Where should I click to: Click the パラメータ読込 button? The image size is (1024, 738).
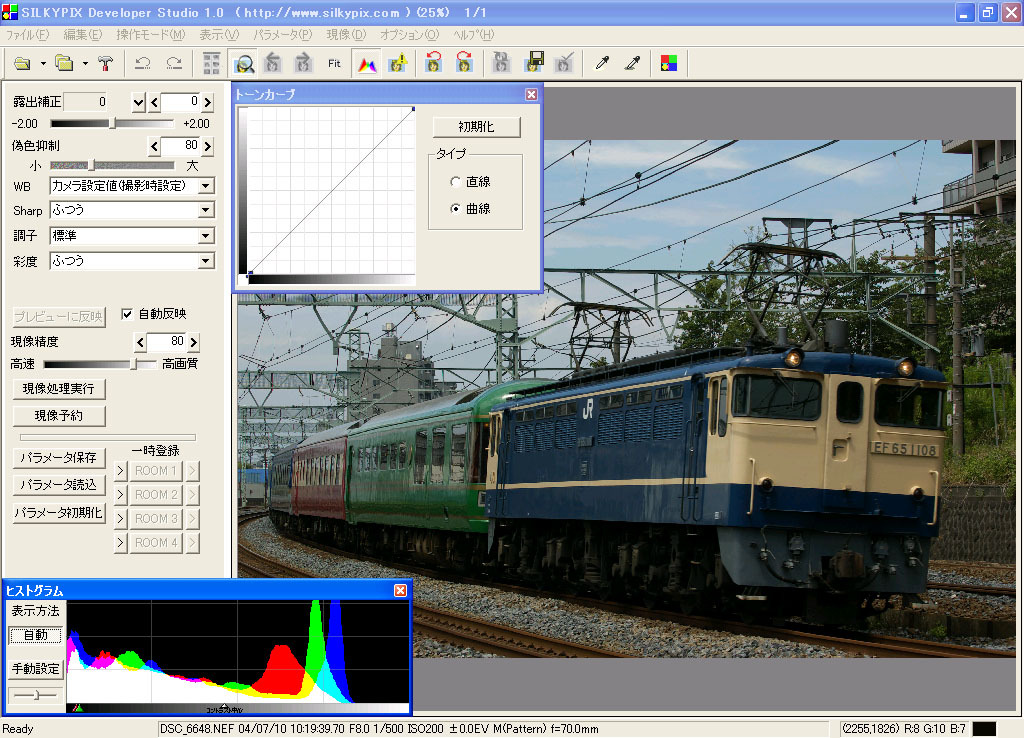pos(59,485)
